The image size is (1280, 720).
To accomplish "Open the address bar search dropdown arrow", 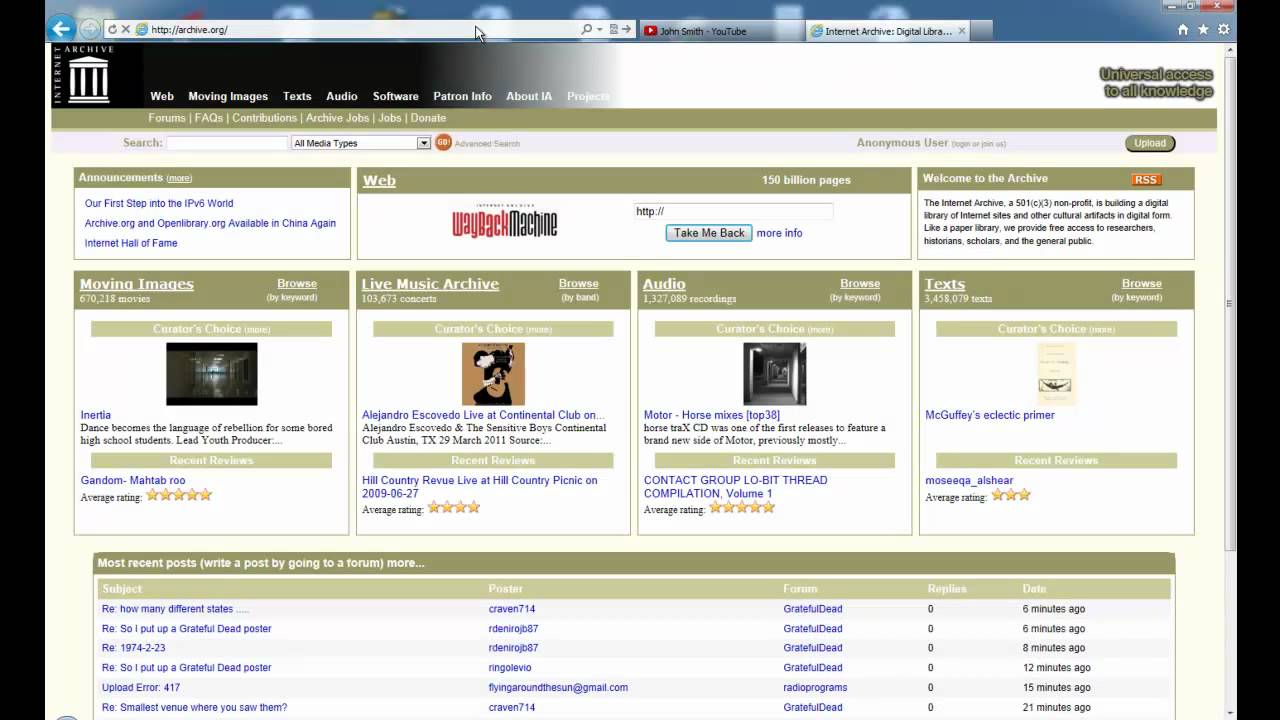I will click(600, 30).
